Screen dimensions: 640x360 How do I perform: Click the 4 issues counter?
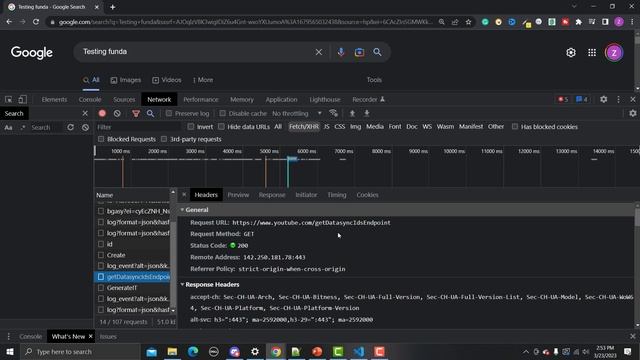tap(582, 99)
